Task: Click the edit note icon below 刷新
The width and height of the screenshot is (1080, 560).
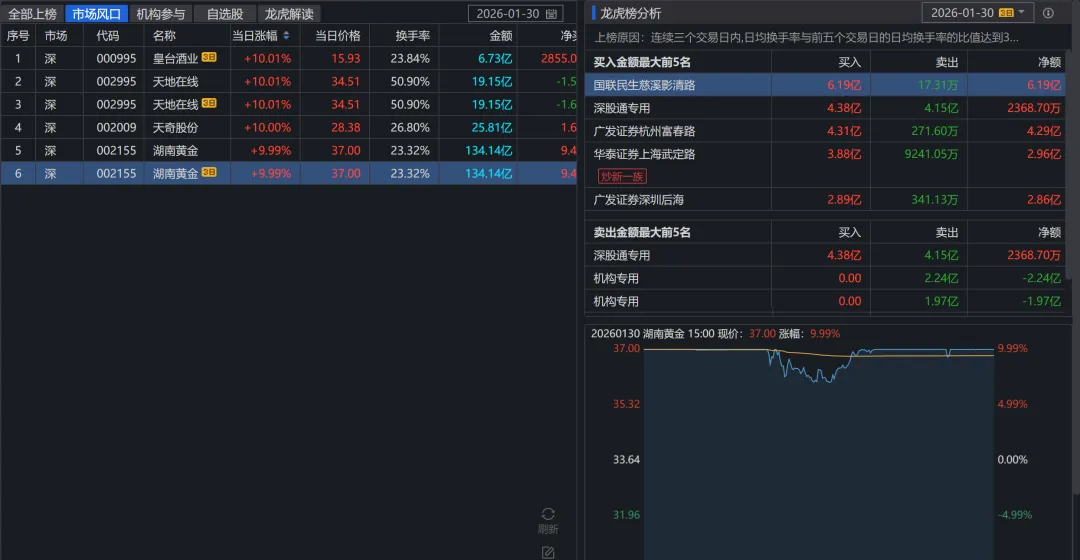Action: pyautogui.click(x=548, y=551)
